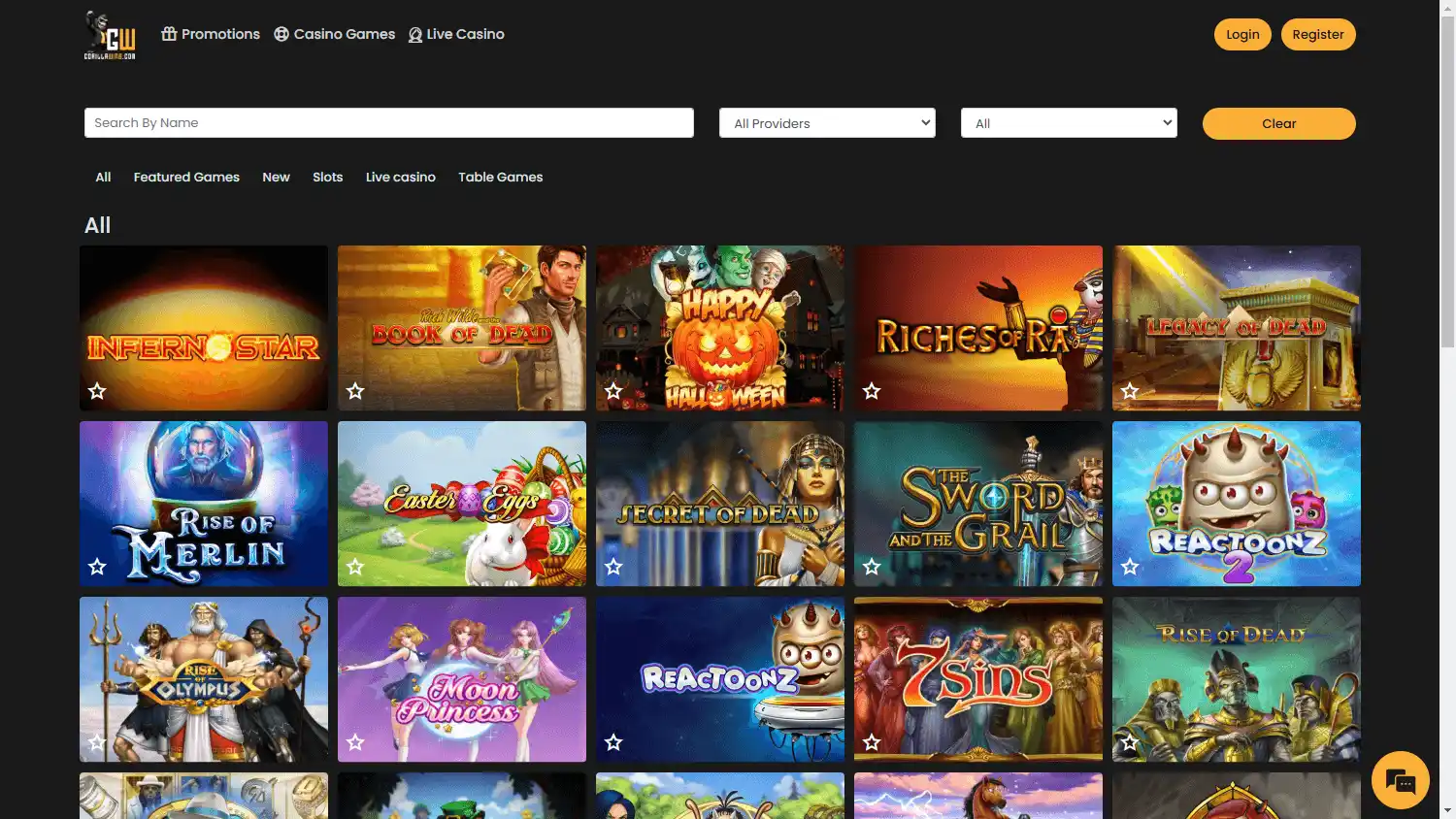Favorite Book of Dead with its star
The image size is (1456, 819).
pyautogui.click(x=355, y=391)
